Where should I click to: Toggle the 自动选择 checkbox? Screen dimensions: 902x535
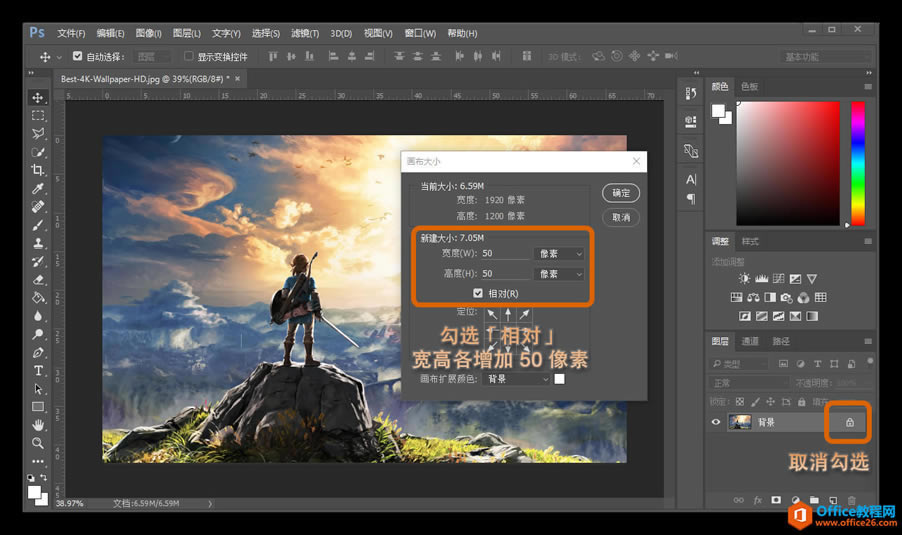(78, 56)
